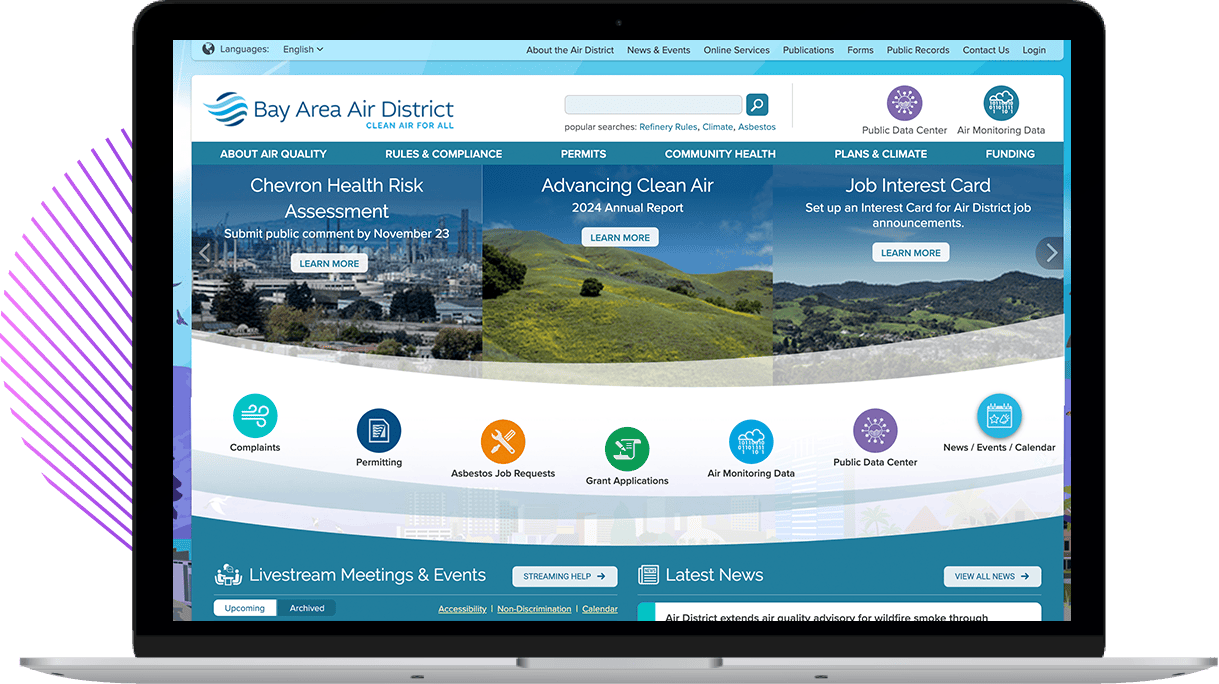Click Advancing Clean Air heading
The image size is (1219, 684).
pyautogui.click(x=627, y=185)
